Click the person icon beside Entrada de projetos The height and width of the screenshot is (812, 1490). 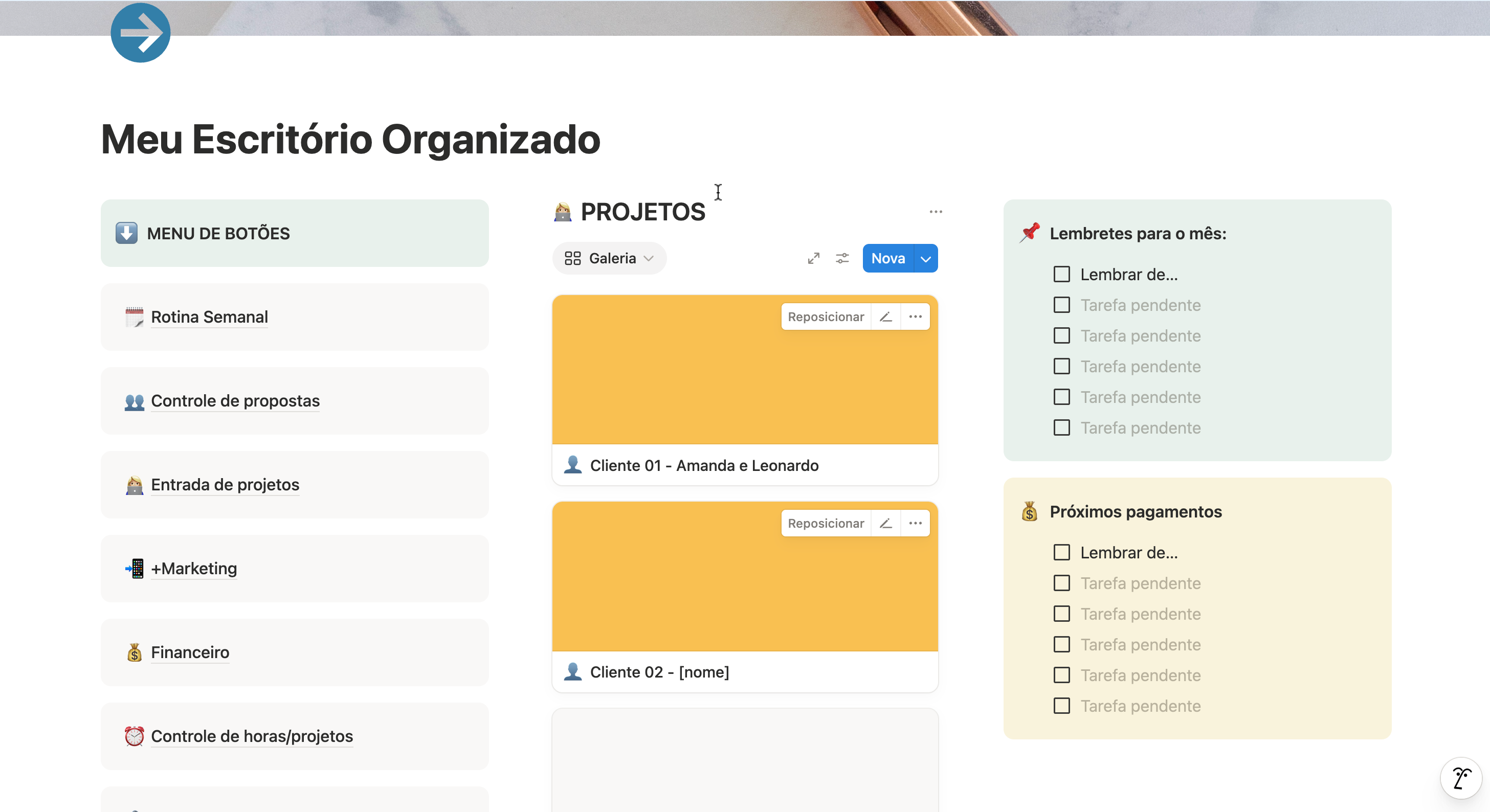point(134,485)
